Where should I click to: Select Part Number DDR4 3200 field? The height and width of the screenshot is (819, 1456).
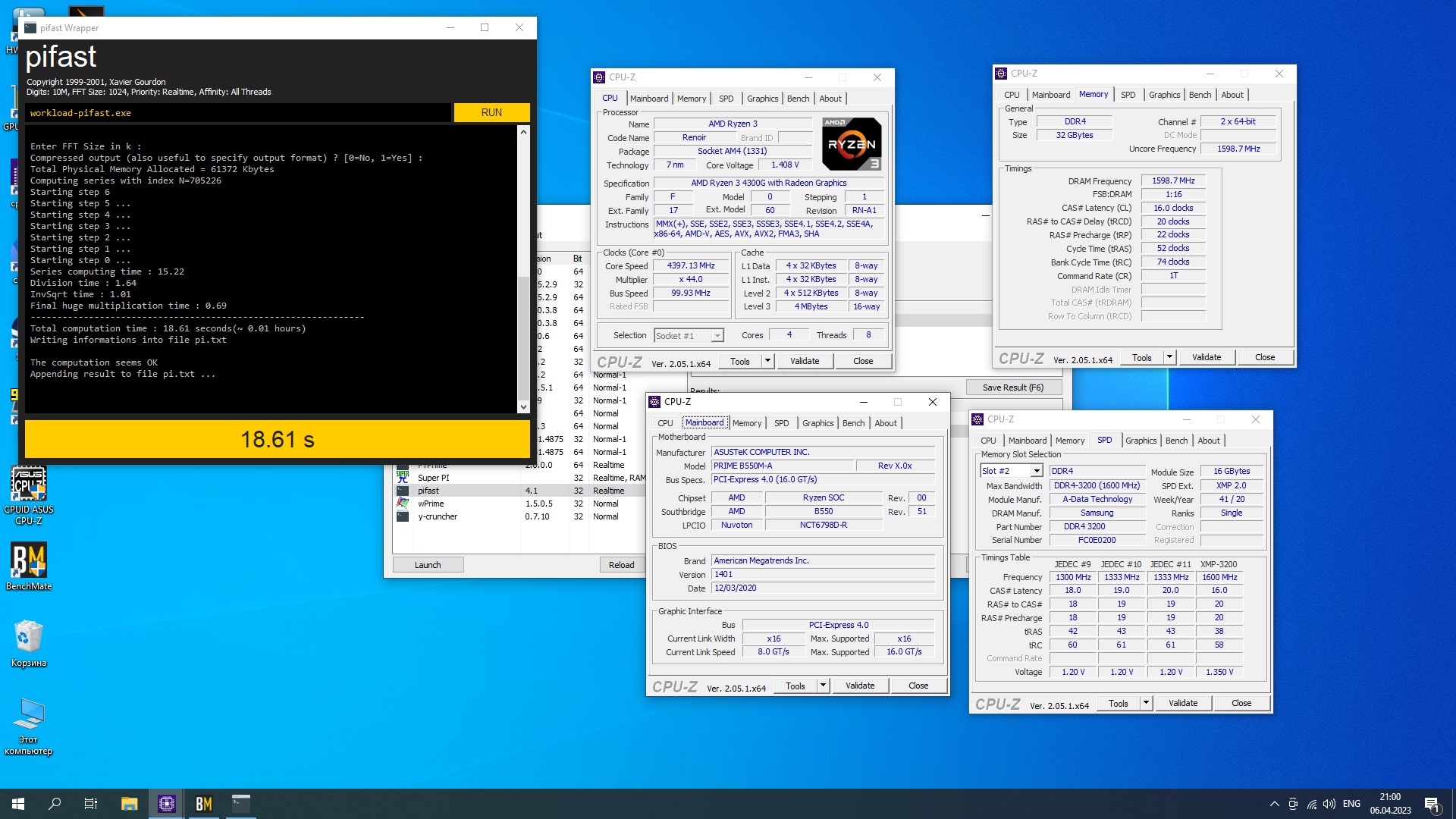pos(1097,527)
